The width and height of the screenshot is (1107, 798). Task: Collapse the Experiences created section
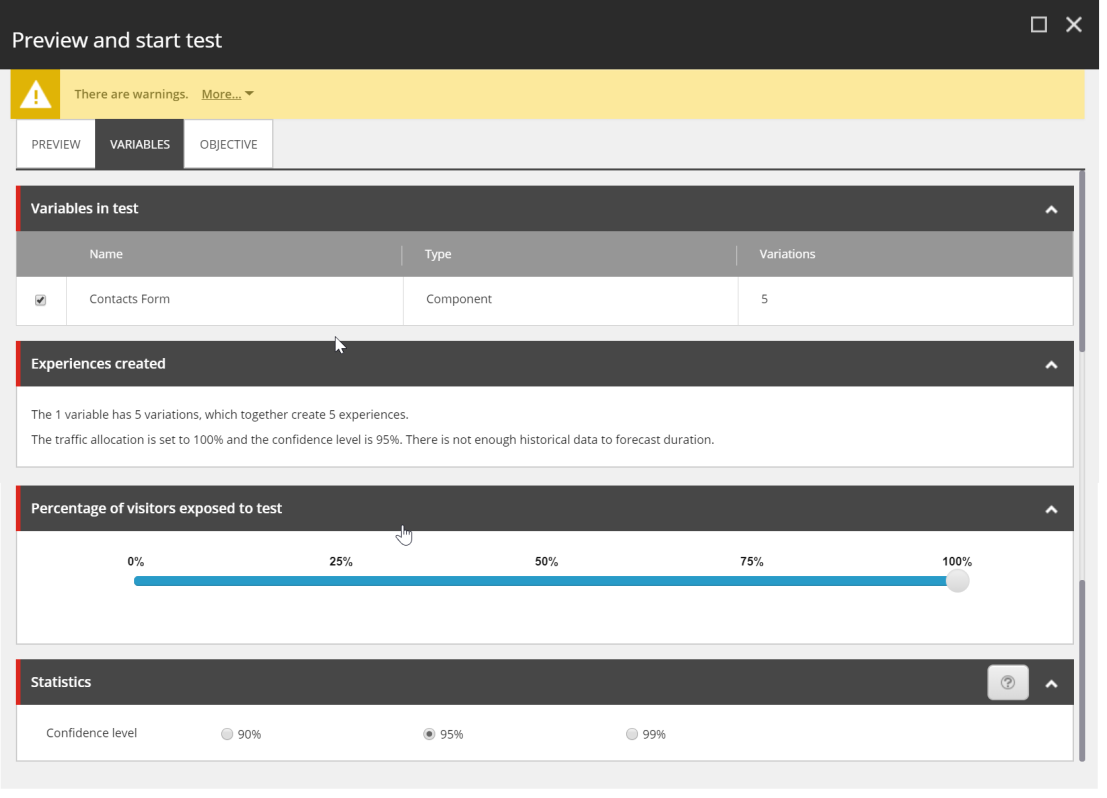click(1051, 365)
